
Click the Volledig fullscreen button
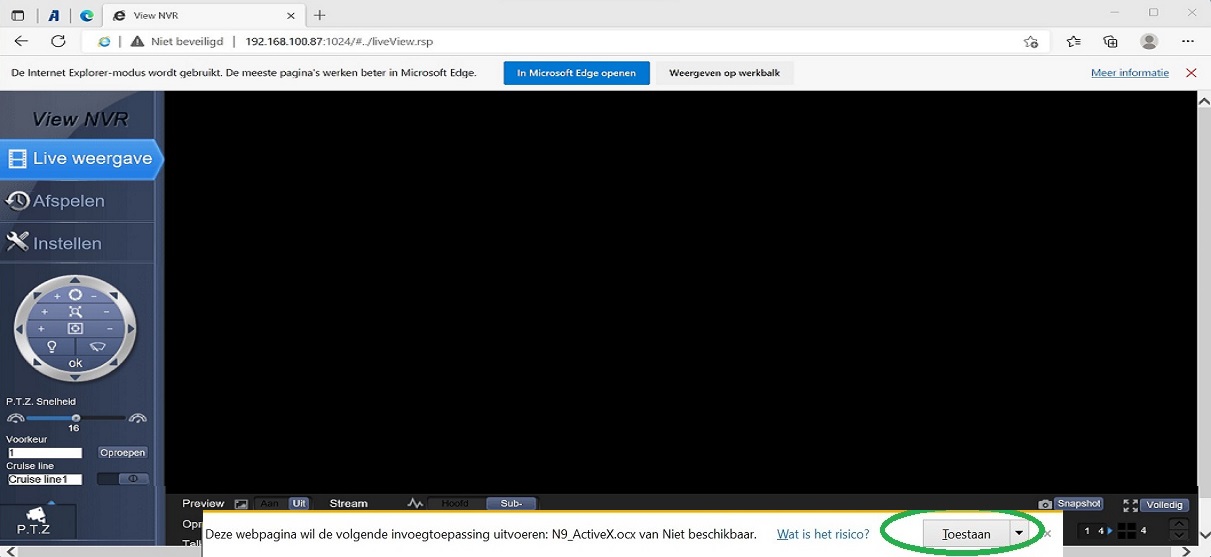pyautogui.click(x=1164, y=505)
